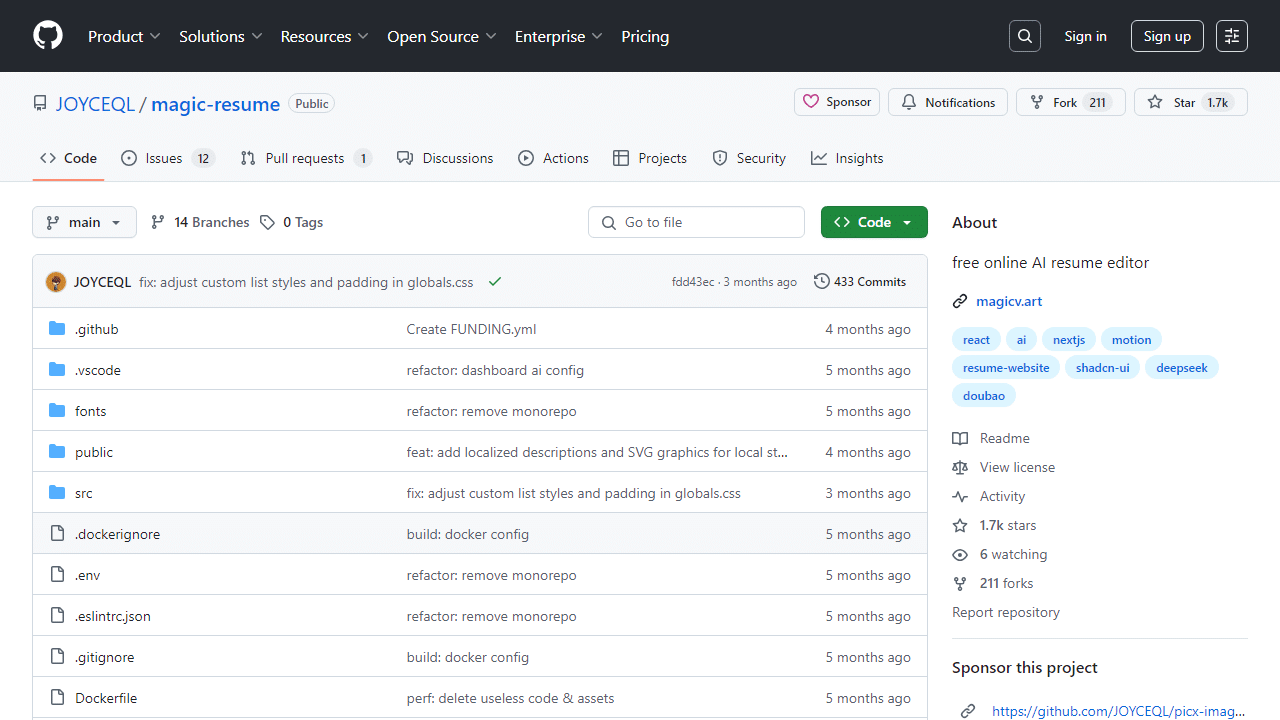Expand the Enterprise menu
The image size is (1280, 720).
click(558, 36)
